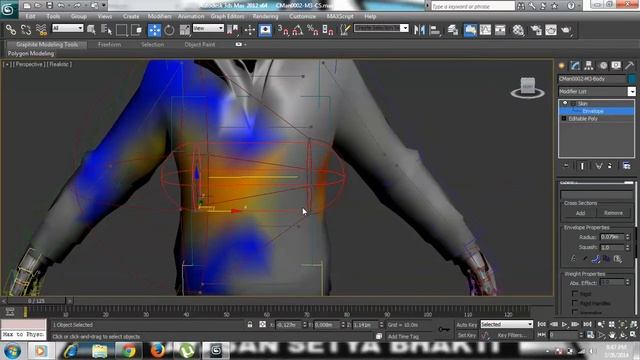Click the envelope Radius field
The width and height of the screenshot is (640, 360).
tap(612, 237)
